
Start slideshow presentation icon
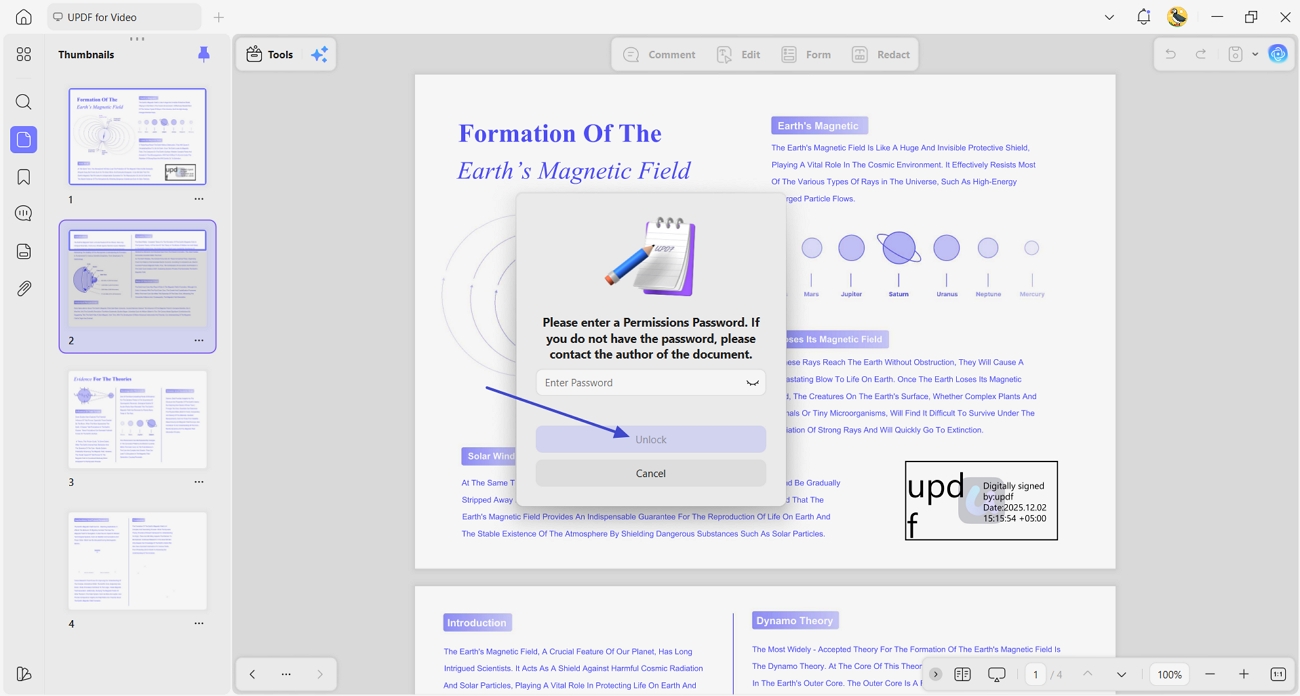(997, 675)
